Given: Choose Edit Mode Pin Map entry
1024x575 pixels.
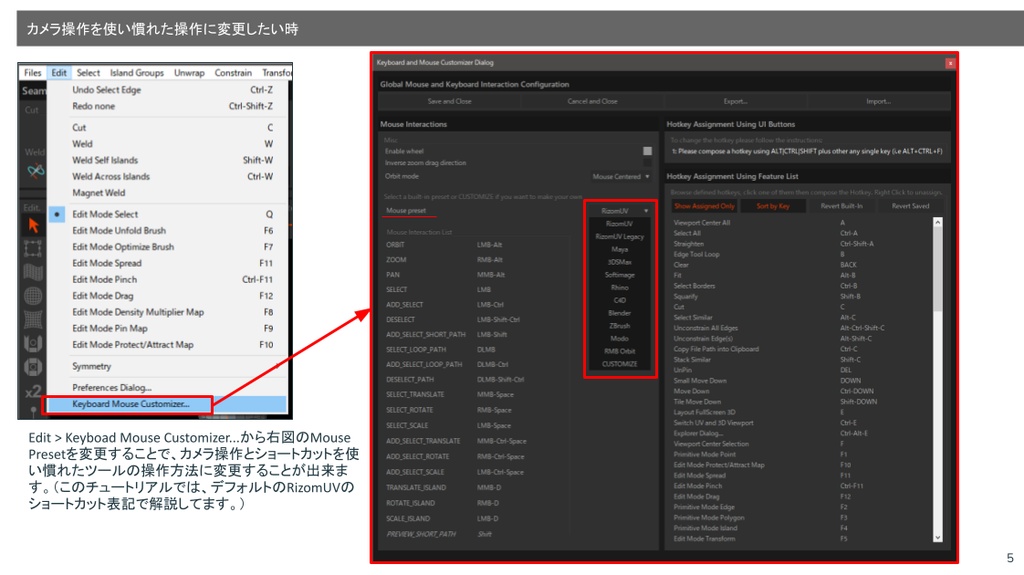Looking at the screenshot, I should (x=167, y=329).
